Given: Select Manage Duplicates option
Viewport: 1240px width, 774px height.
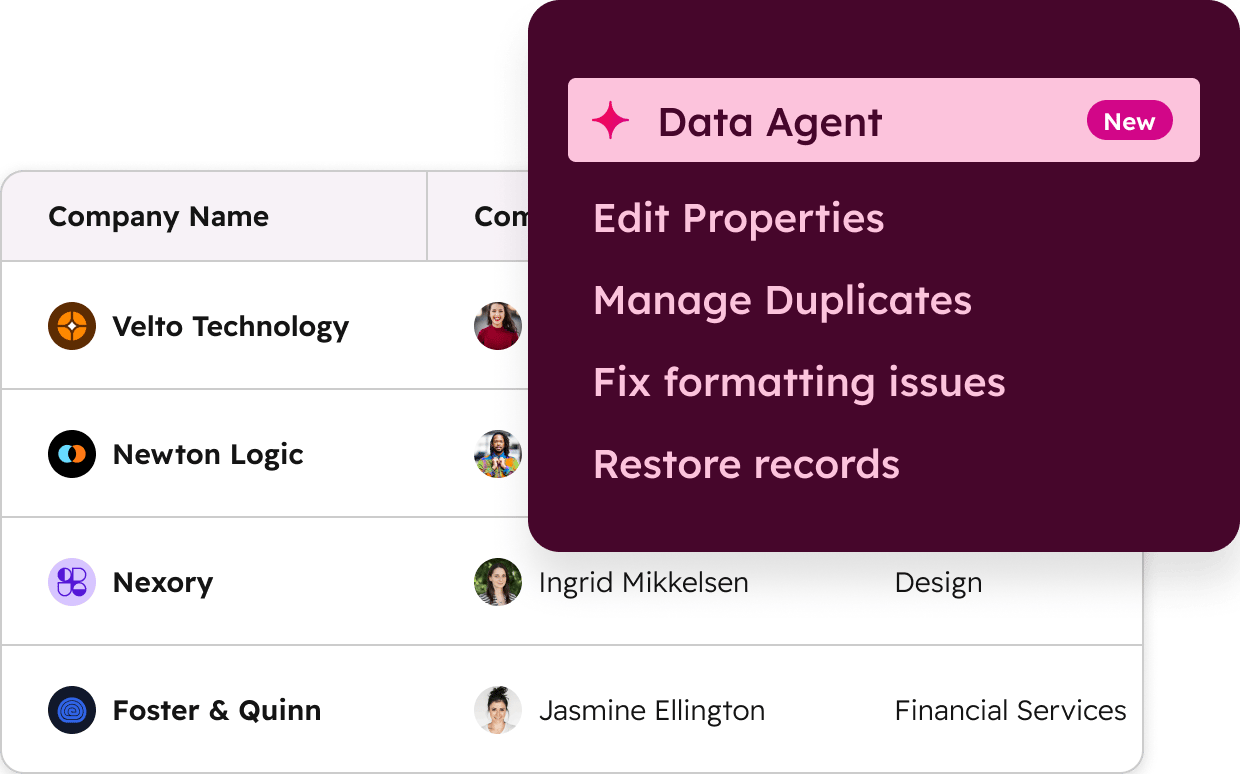Looking at the screenshot, I should 782,300.
